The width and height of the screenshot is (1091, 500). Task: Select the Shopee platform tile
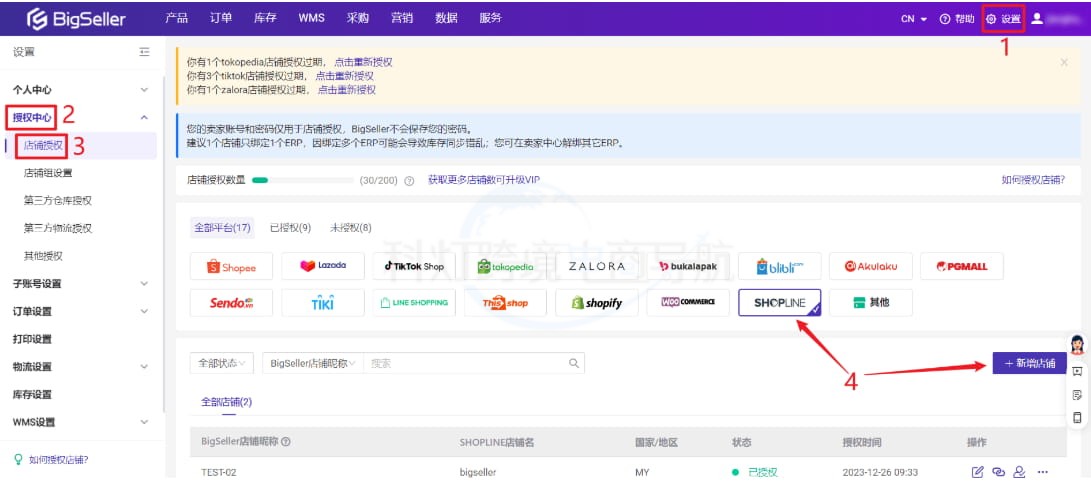click(x=231, y=266)
